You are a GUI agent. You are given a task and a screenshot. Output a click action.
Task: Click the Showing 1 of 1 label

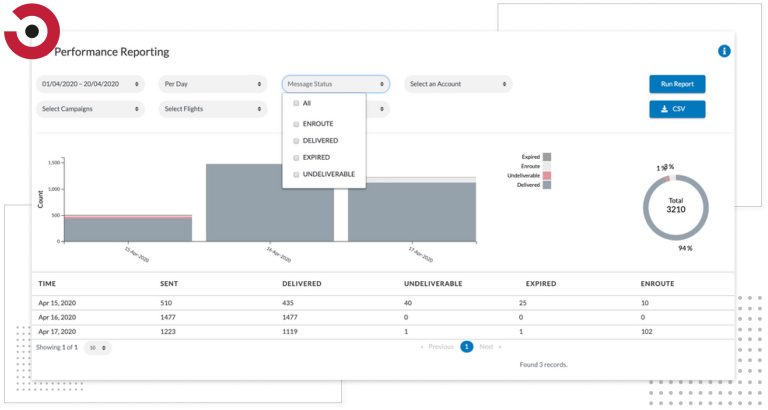(57, 347)
